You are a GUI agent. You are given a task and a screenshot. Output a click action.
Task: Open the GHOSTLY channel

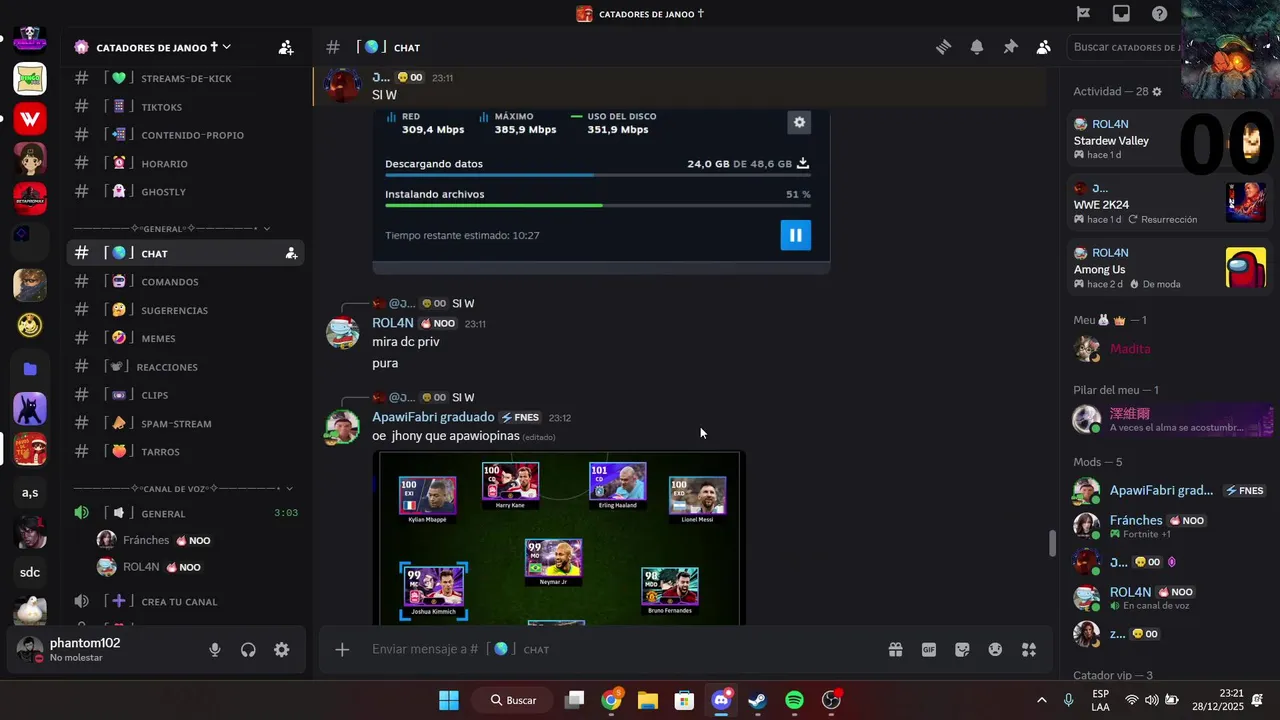click(x=186, y=191)
